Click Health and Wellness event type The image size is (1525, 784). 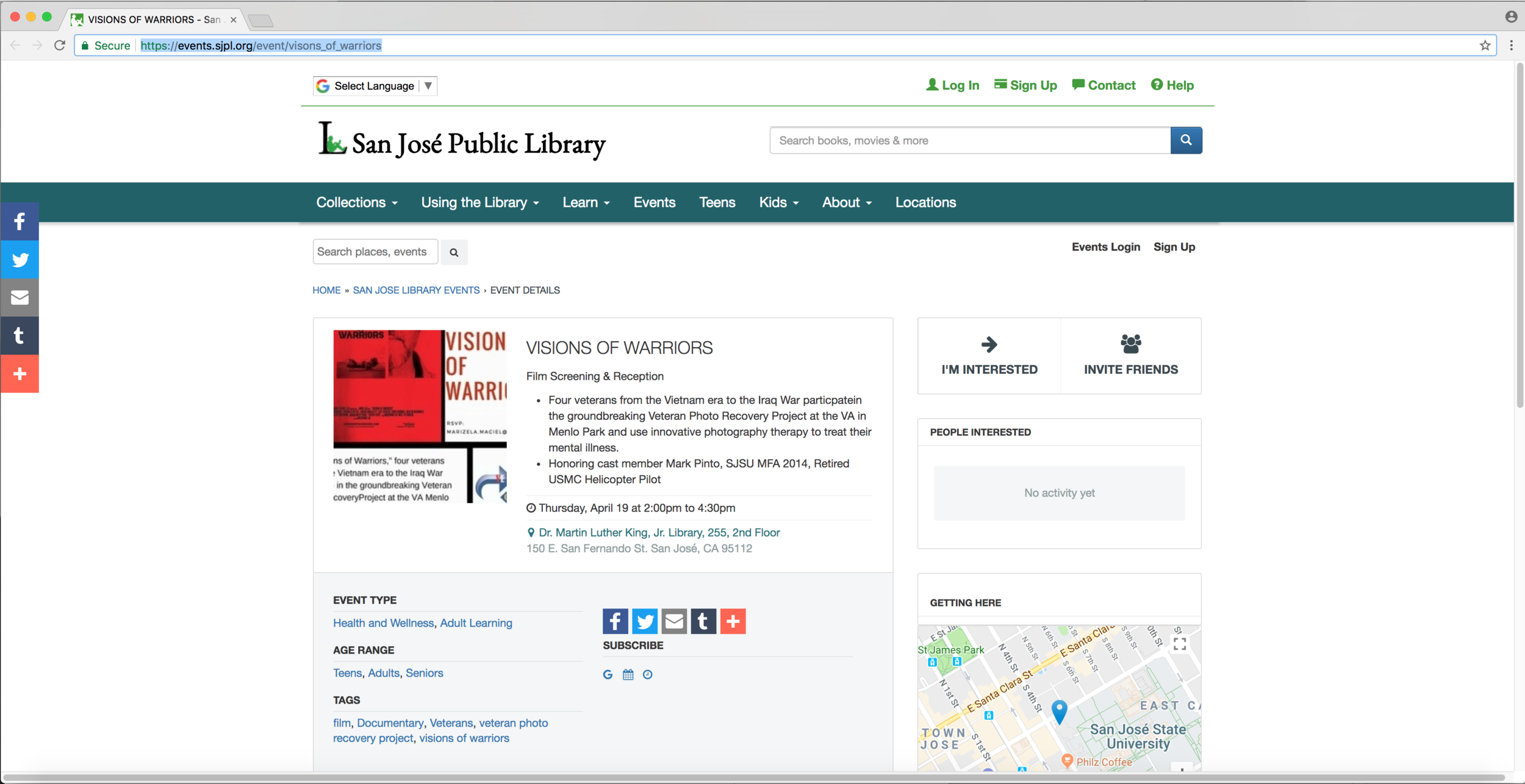click(x=383, y=623)
